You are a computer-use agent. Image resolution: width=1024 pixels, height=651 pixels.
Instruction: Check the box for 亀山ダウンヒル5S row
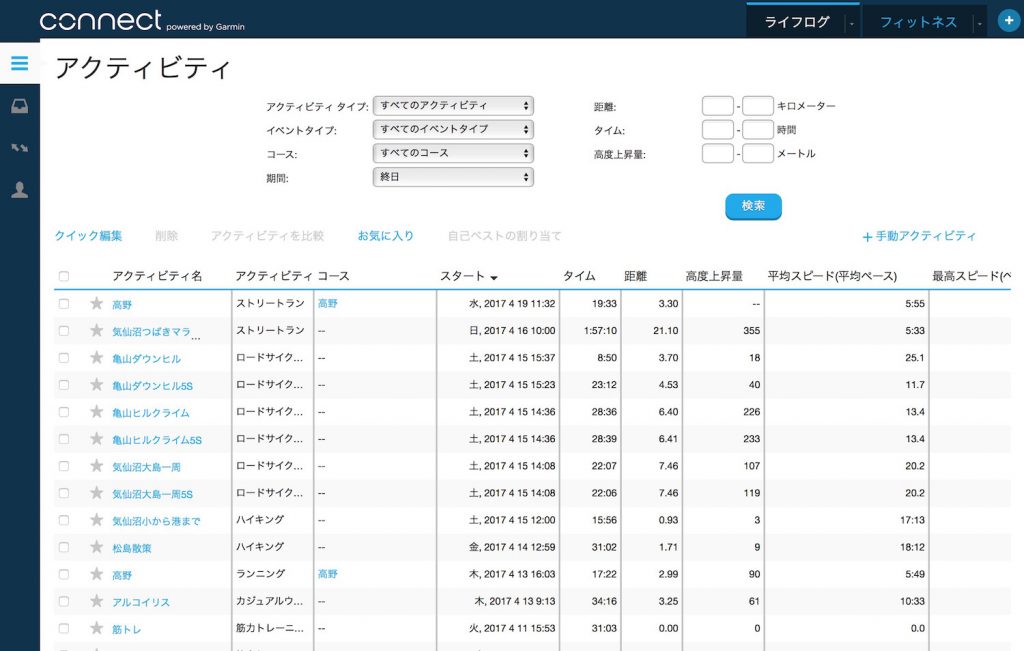click(x=64, y=385)
